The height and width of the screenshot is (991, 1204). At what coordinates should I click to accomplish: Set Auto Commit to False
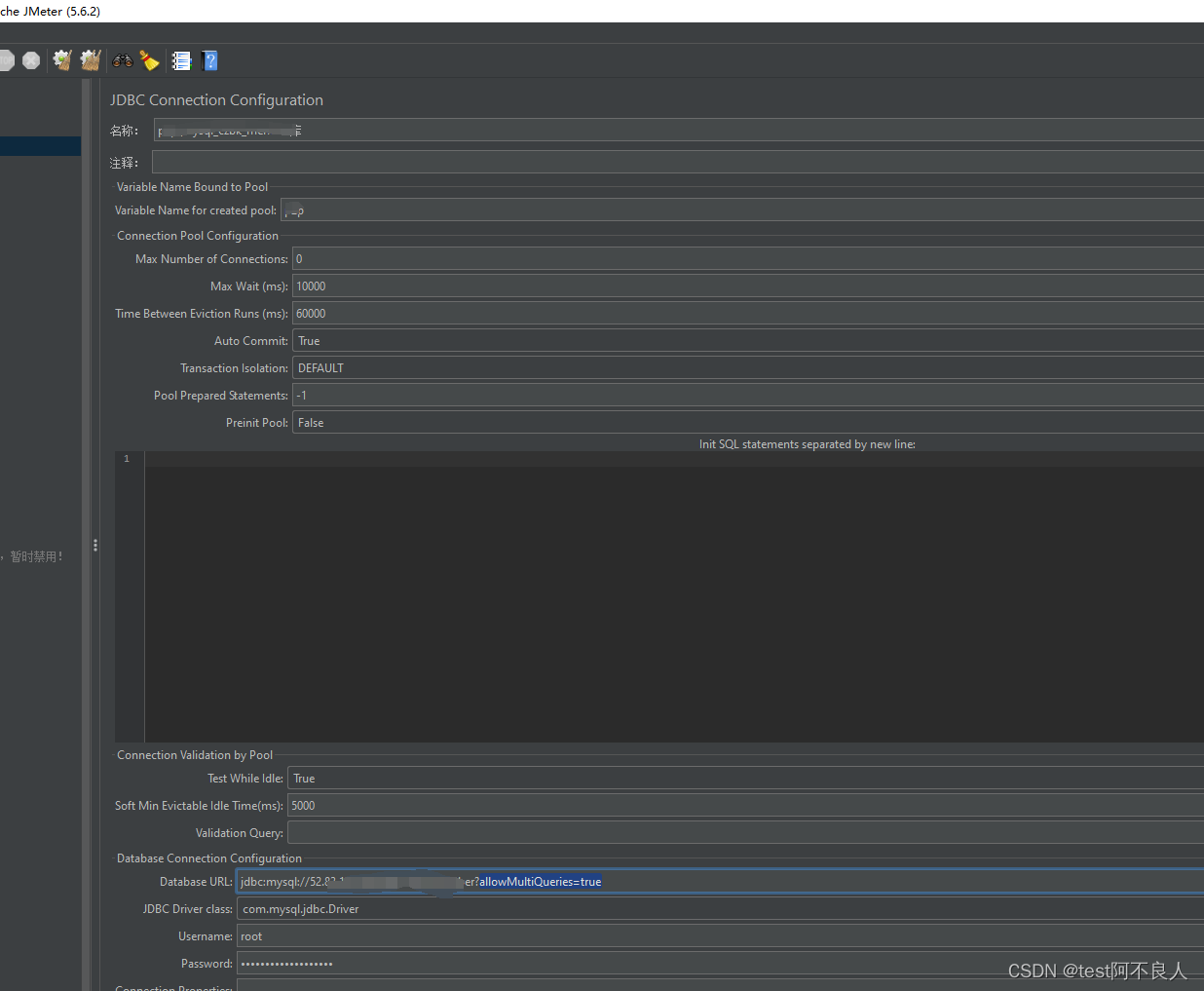[x=682, y=340]
